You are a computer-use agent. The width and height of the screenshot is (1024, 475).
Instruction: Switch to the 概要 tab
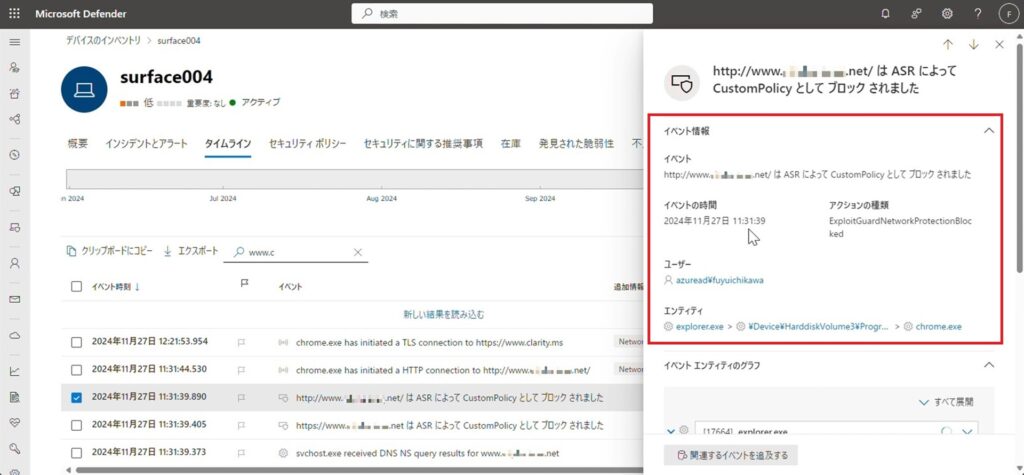(x=77, y=144)
